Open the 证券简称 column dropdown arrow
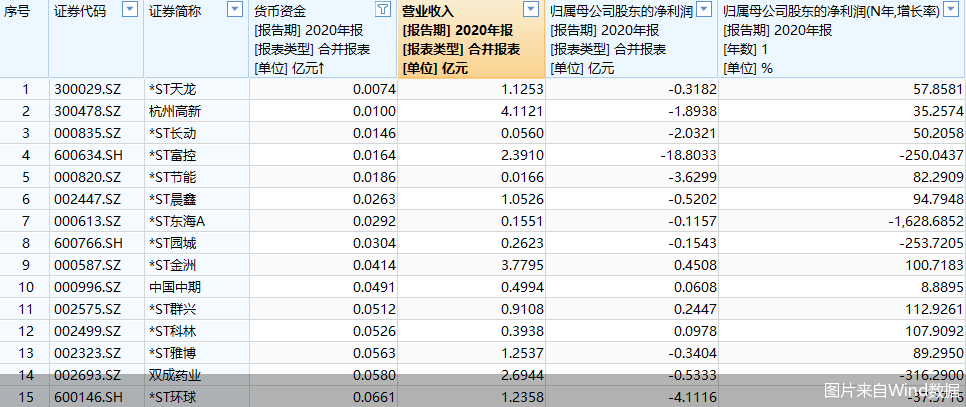This screenshot has height=407, width=966. 235,9
